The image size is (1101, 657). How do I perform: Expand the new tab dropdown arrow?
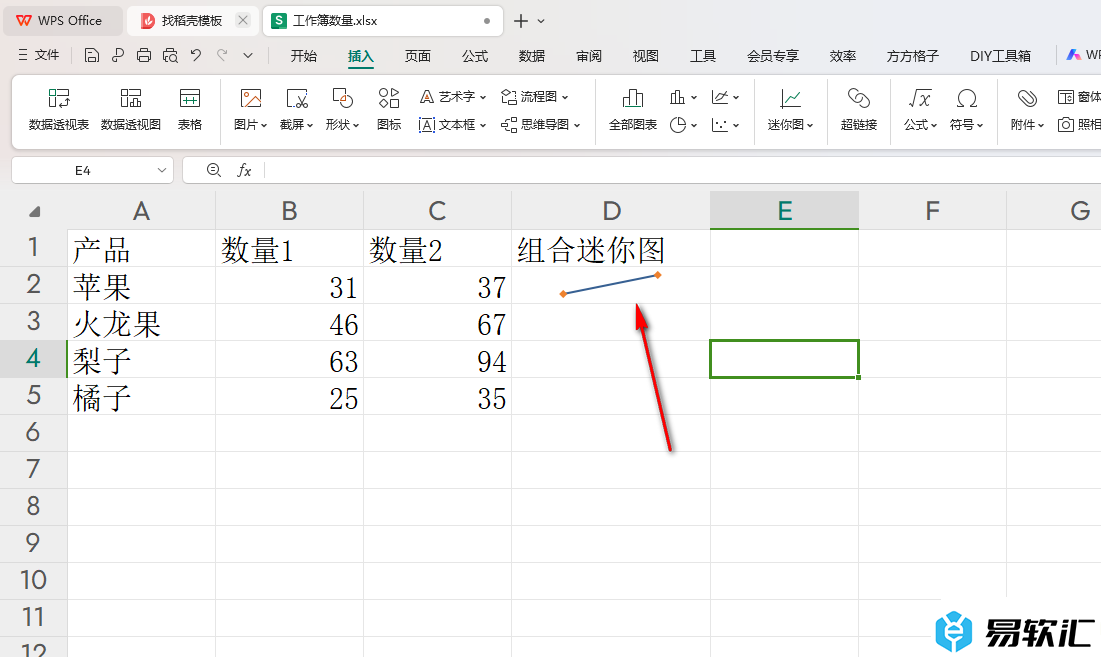(x=541, y=21)
